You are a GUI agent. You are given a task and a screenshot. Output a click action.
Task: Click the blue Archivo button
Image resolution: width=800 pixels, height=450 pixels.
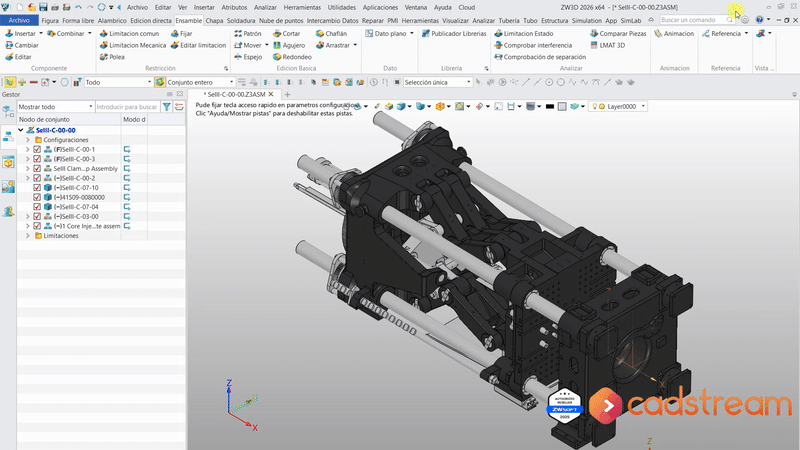point(19,20)
